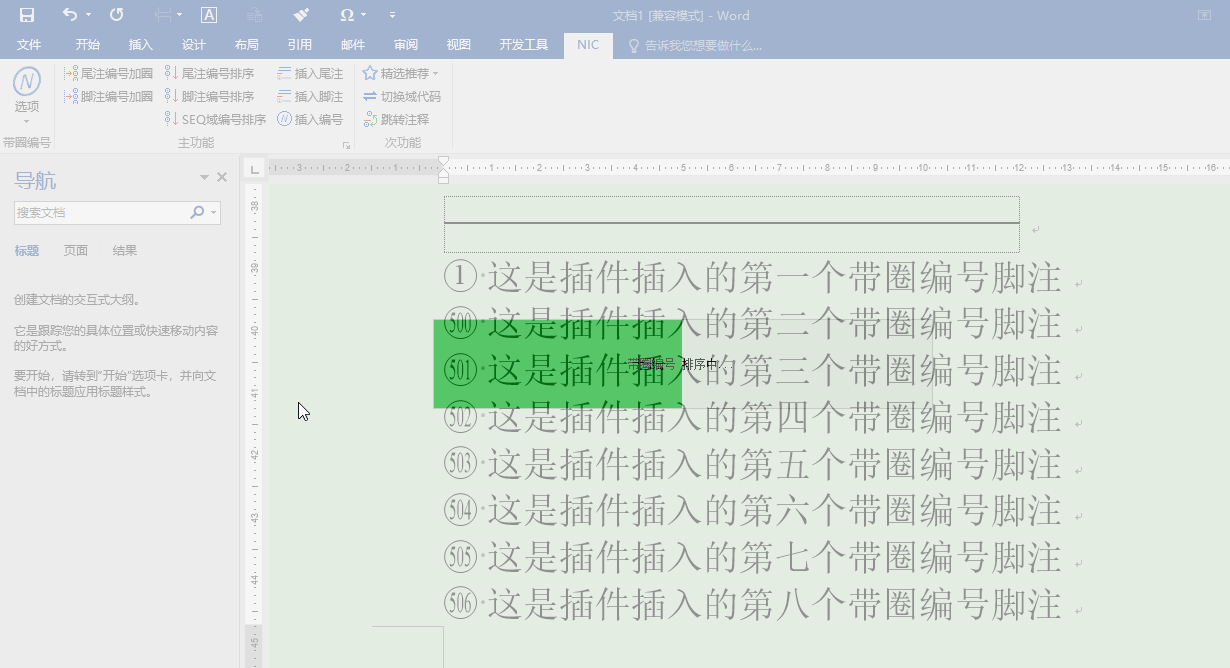Click footnote line 这是插件插入的第五个带圈编号脚注
The width and height of the screenshot is (1230, 668).
pos(774,464)
